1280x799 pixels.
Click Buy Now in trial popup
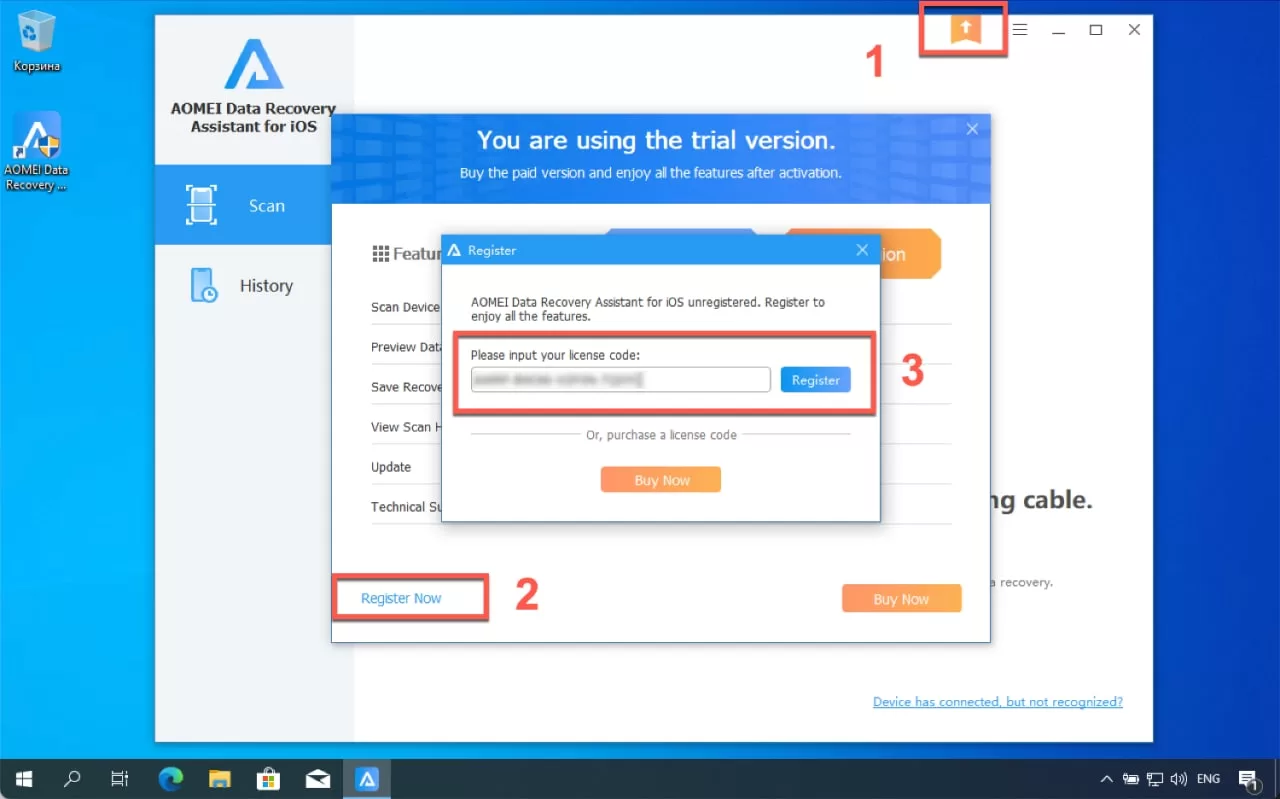[901, 599]
